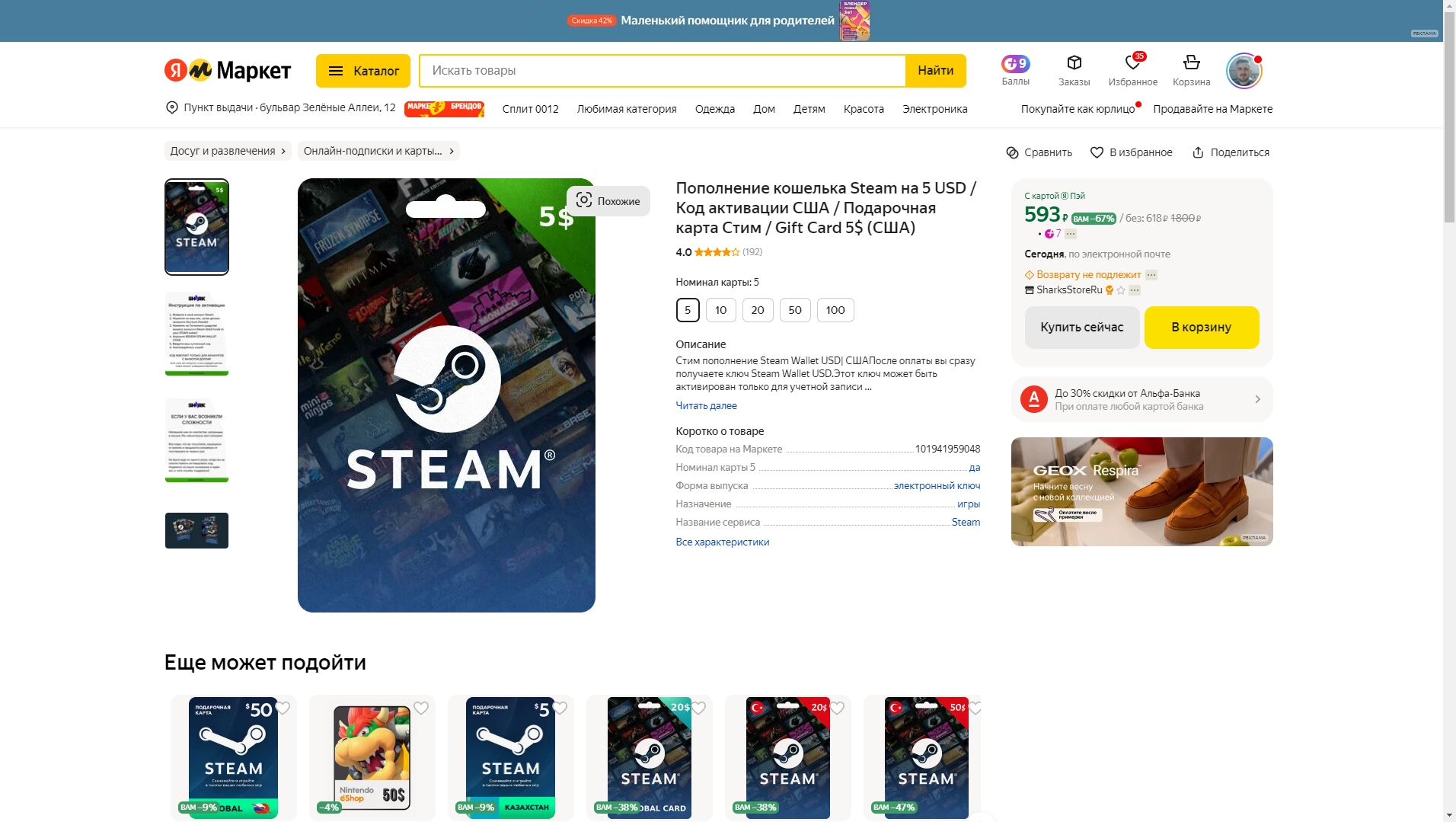
Task: Open the Каталог menu button
Action: pyautogui.click(x=363, y=71)
